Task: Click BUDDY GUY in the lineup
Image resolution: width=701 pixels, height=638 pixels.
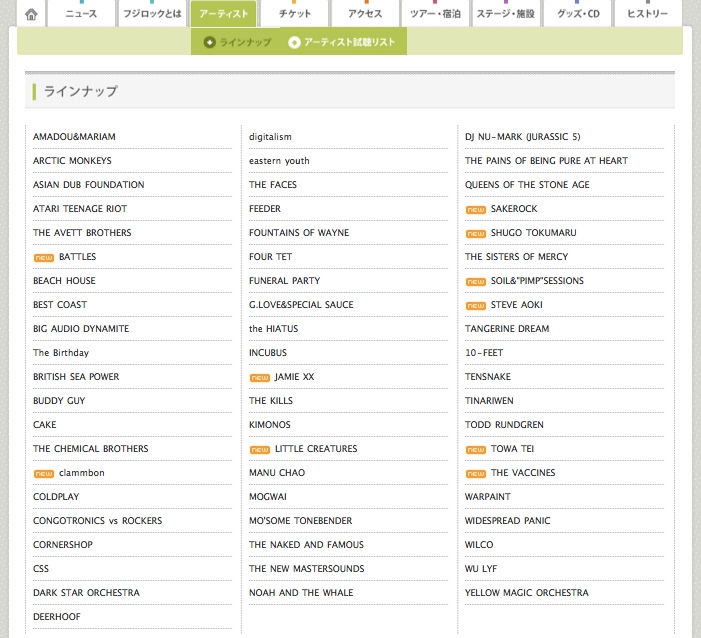Action: [59, 401]
